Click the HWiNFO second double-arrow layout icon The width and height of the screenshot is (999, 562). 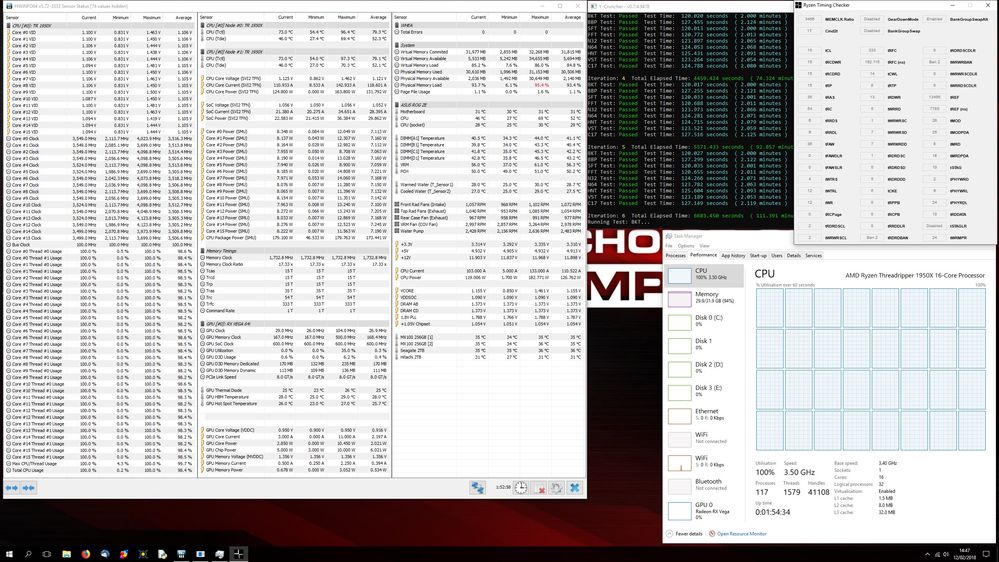tap(29, 488)
